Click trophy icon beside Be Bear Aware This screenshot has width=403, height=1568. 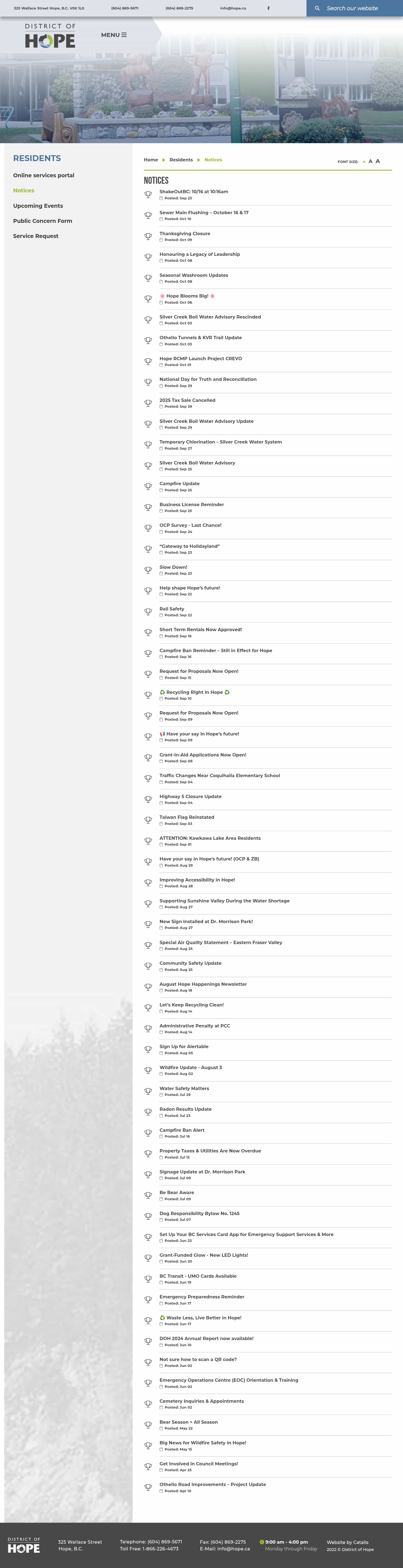tap(148, 1196)
